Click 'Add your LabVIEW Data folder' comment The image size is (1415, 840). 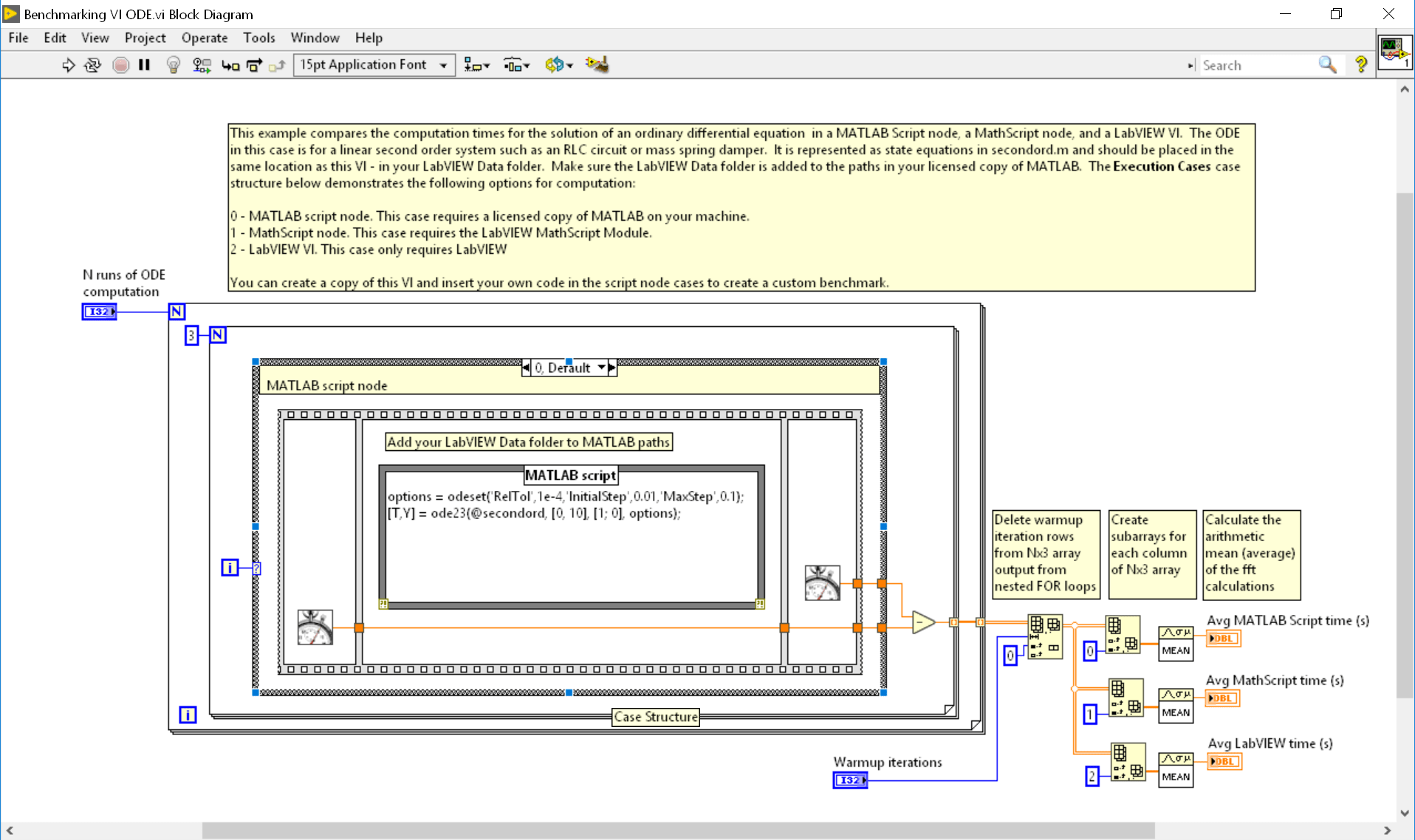529,442
